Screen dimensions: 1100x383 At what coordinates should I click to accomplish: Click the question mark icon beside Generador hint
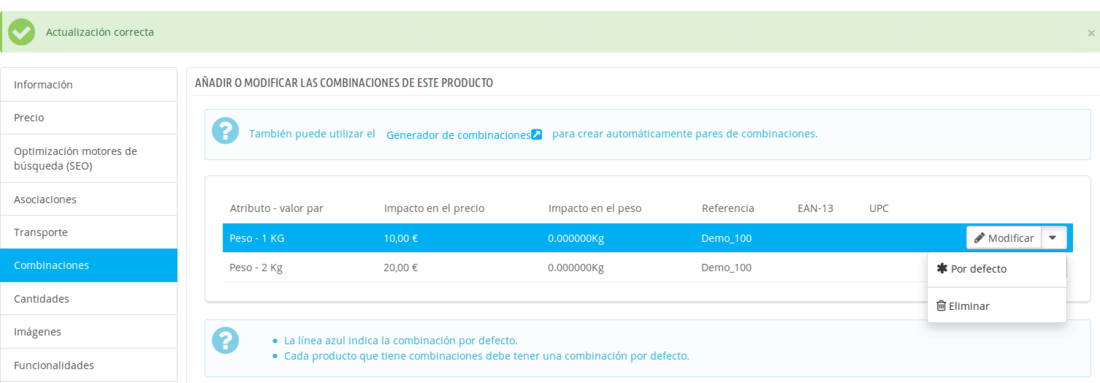[x=225, y=131]
